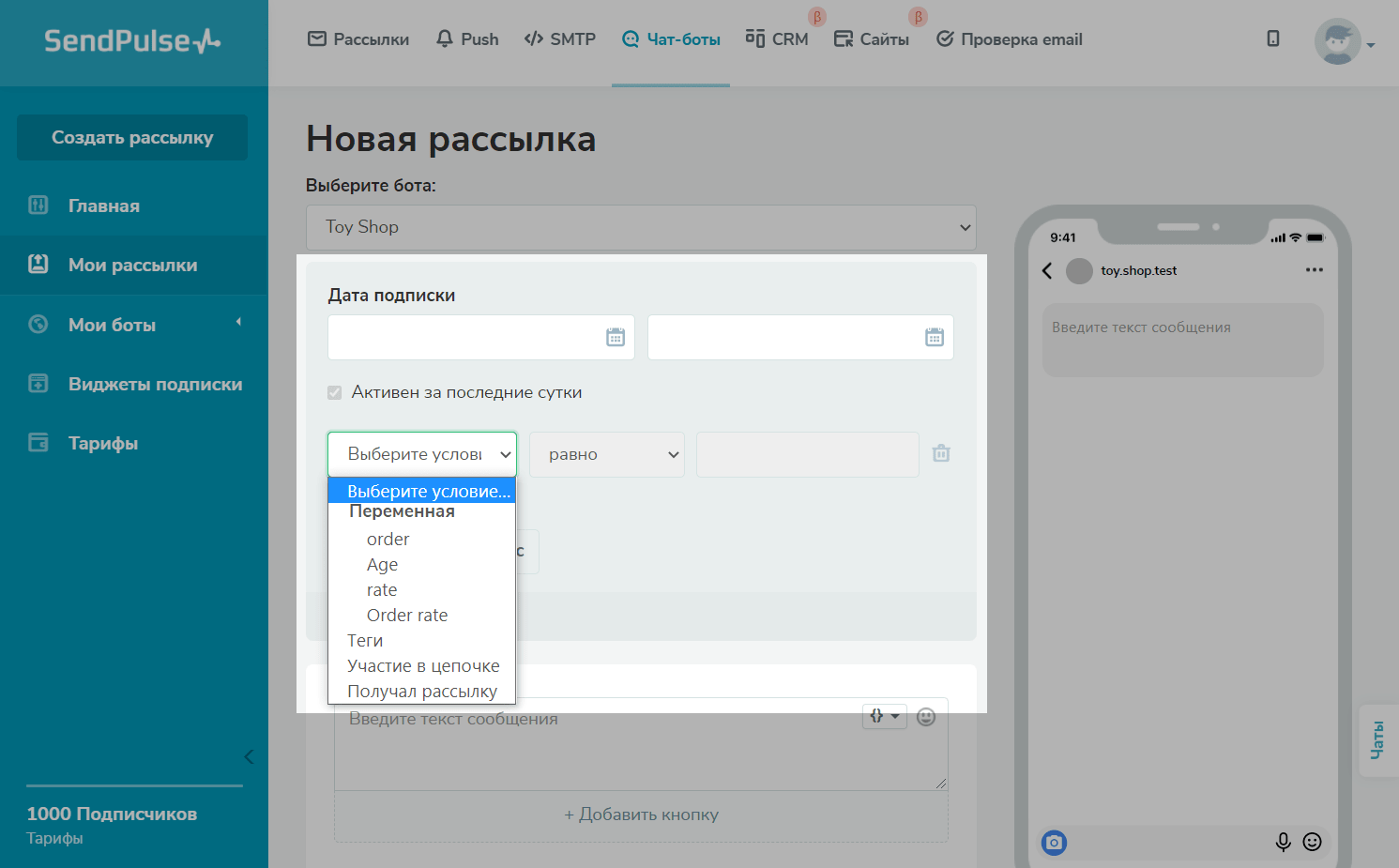
Task: Insert a variable using the variables icon
Action: (x=883, y=716)
